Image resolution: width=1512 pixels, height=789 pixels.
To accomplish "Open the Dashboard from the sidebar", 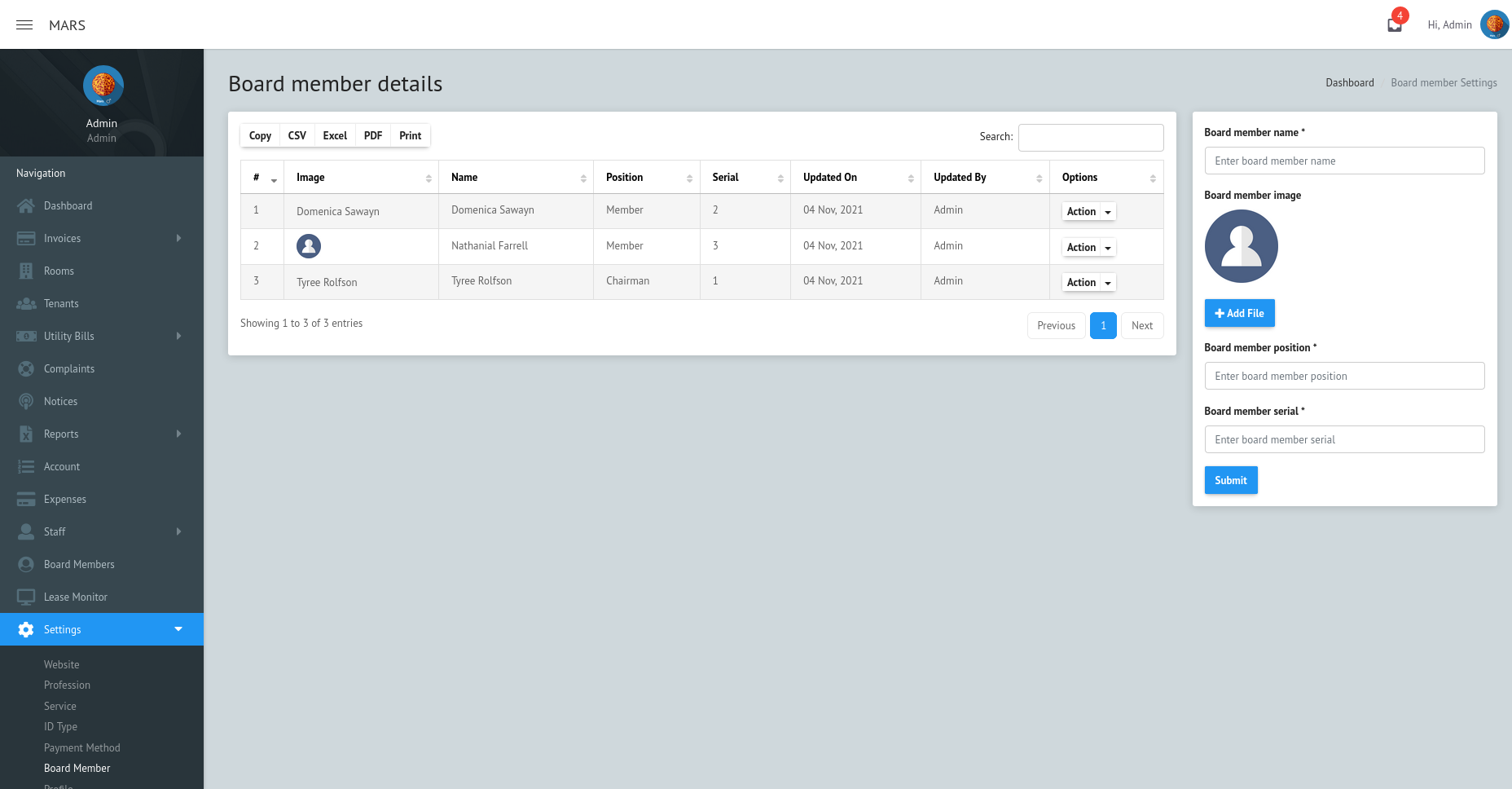I will [x=68, y=205].
